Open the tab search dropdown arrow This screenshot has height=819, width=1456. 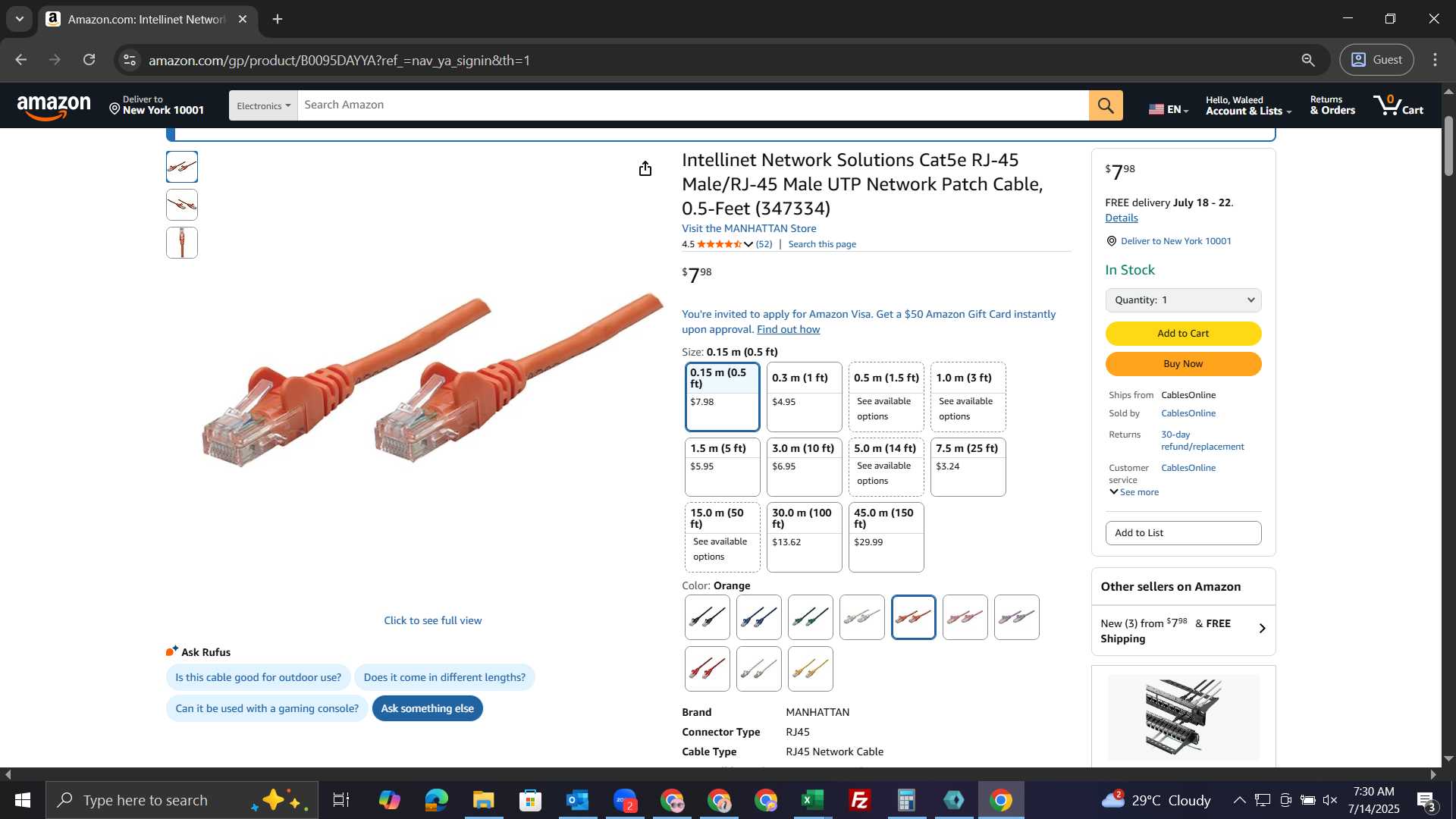pyautogui.click(x=20, y=19)
